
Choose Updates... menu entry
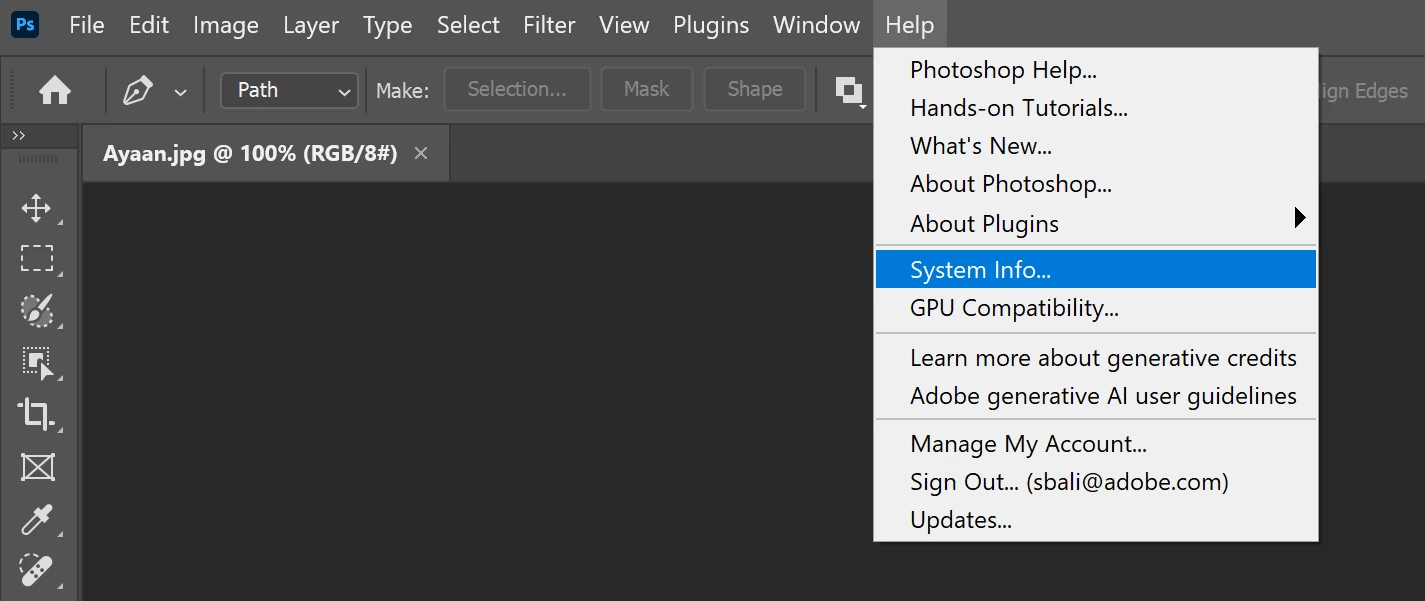pos(1096,520)
